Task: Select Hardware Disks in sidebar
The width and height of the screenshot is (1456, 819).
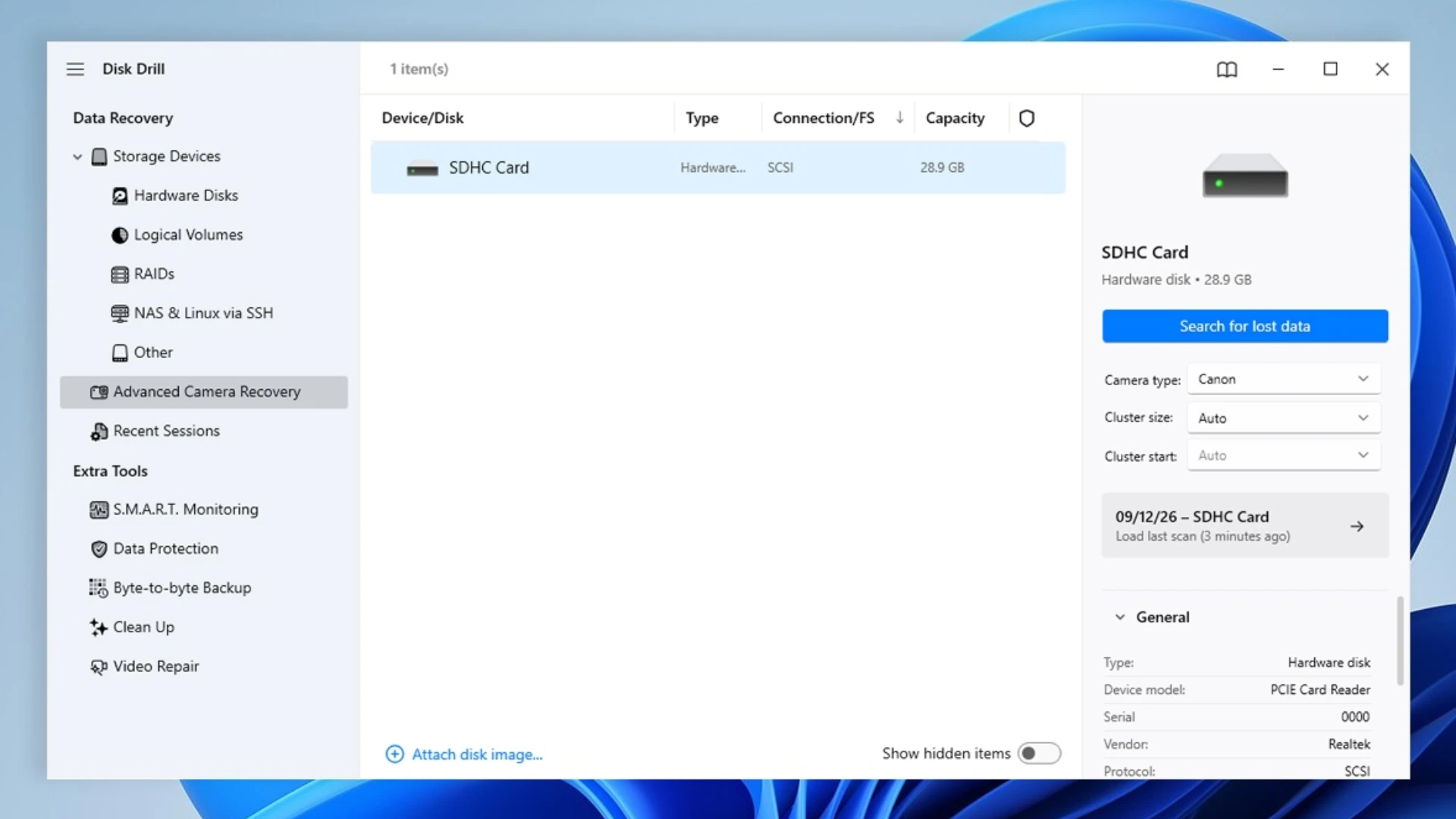Action: click(186, 196)
